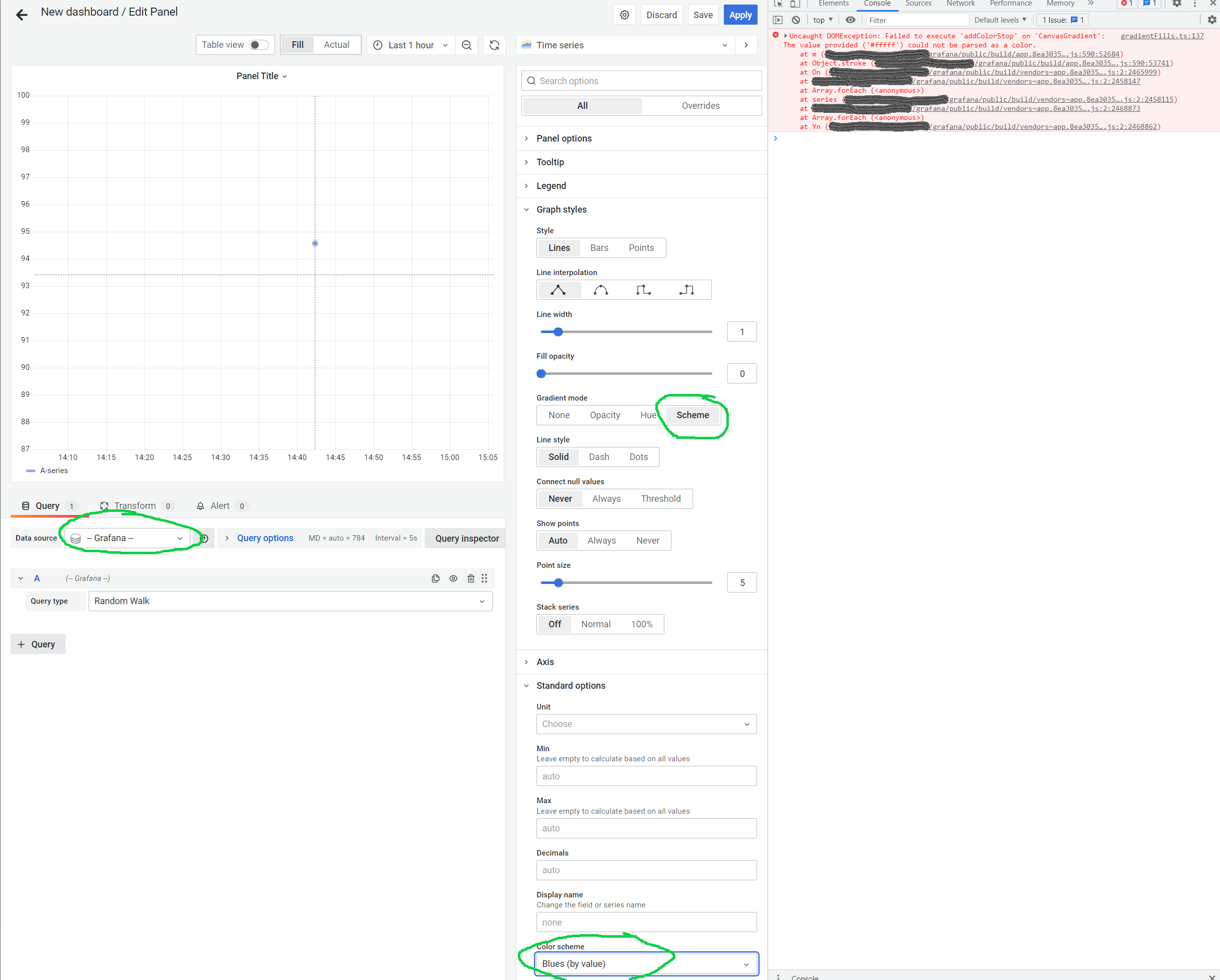1220x980 pixels.
Task: Expand the Panel options section
Action: click(564, 138)
